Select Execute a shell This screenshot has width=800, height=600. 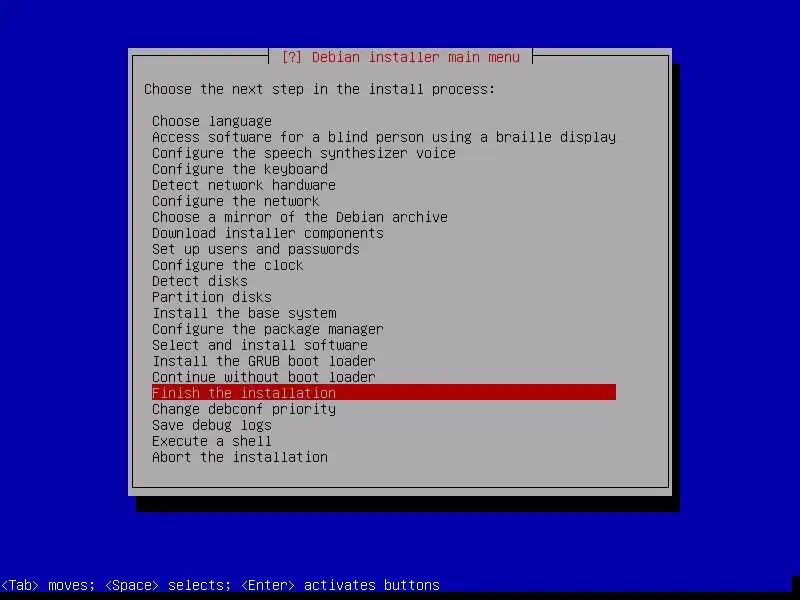click(x=384, y=441)
